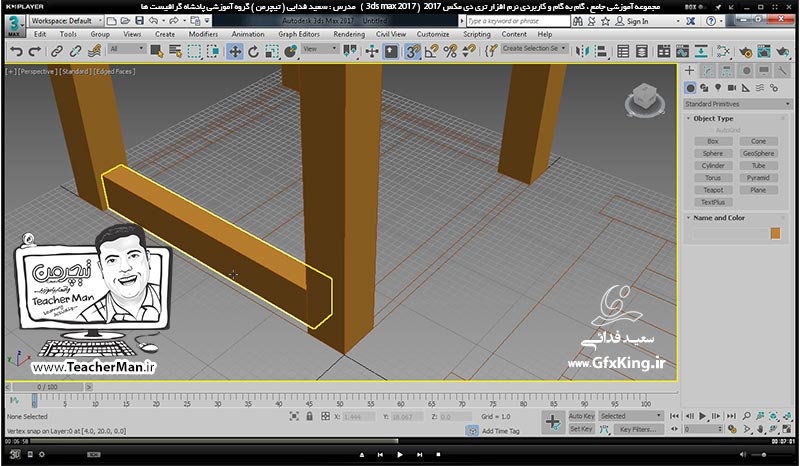800x466 pixels.
Task: Click the Select and Place tool
Action: click(291, 51)
